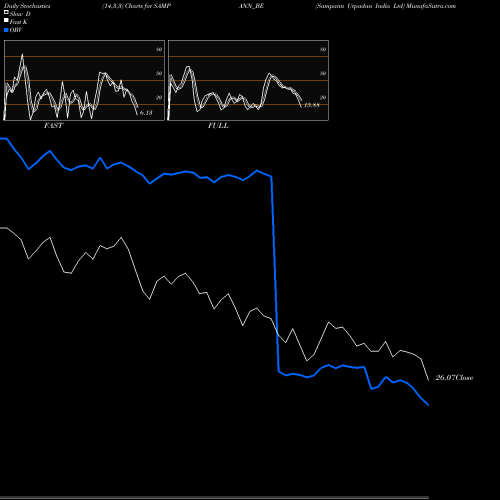
Task: Click the ANN_BE symbol text
Action: point(251,6)
